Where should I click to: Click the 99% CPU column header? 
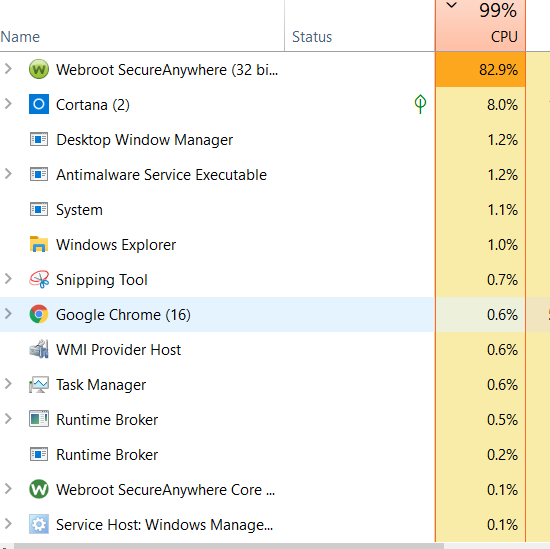(x=480, y=26)
